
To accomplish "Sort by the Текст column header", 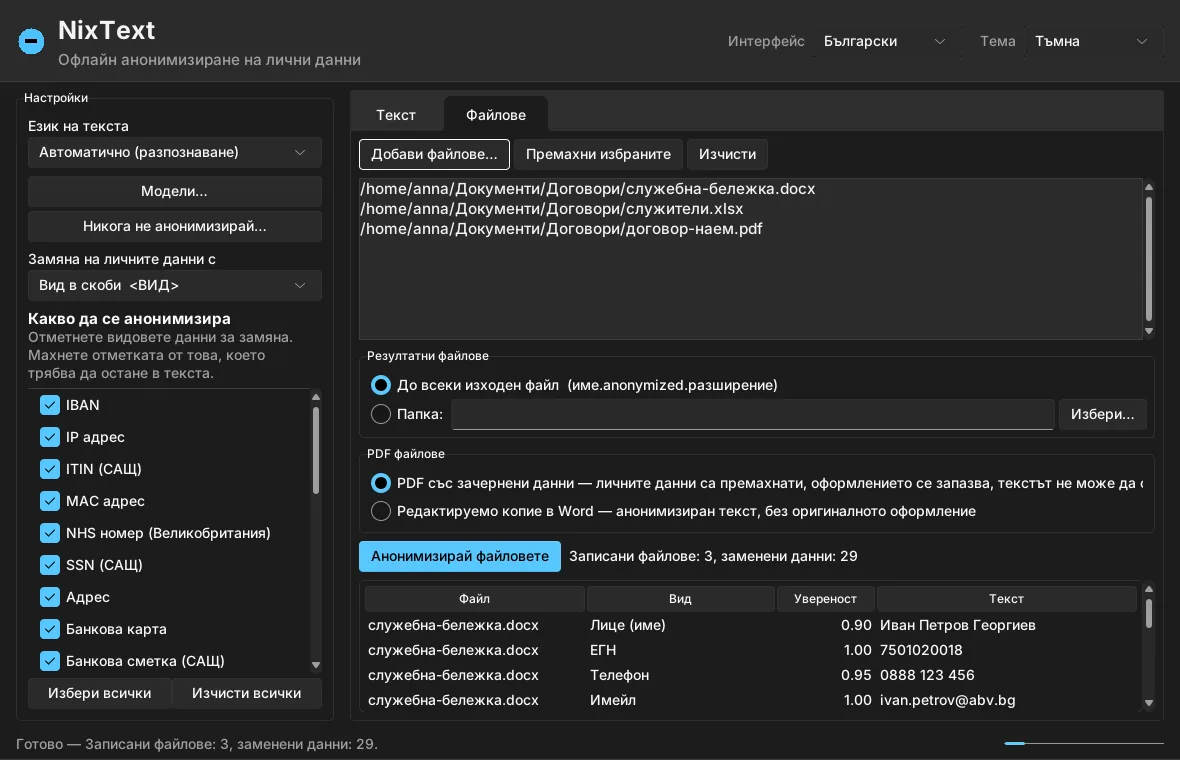I will [1006, 599].
